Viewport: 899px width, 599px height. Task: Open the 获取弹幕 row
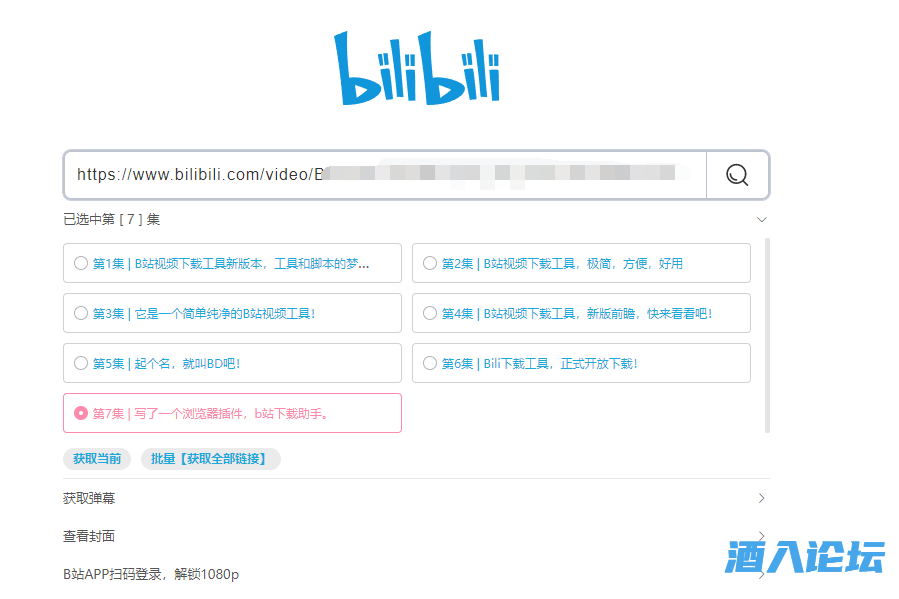pyautogui.click(x=416, y=498)
